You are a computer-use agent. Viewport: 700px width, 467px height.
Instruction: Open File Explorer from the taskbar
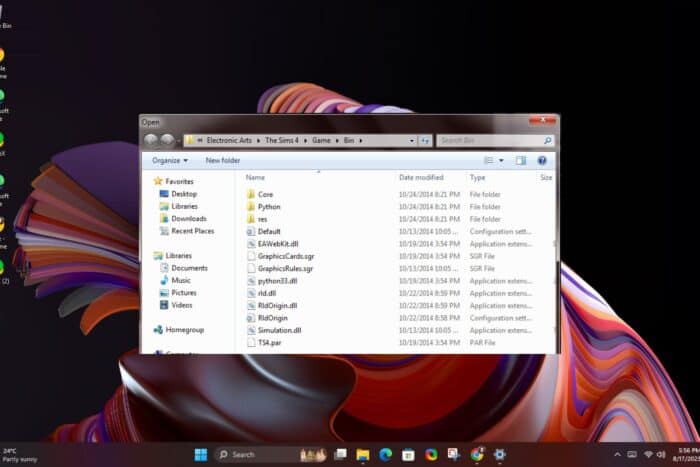(363, 454)
